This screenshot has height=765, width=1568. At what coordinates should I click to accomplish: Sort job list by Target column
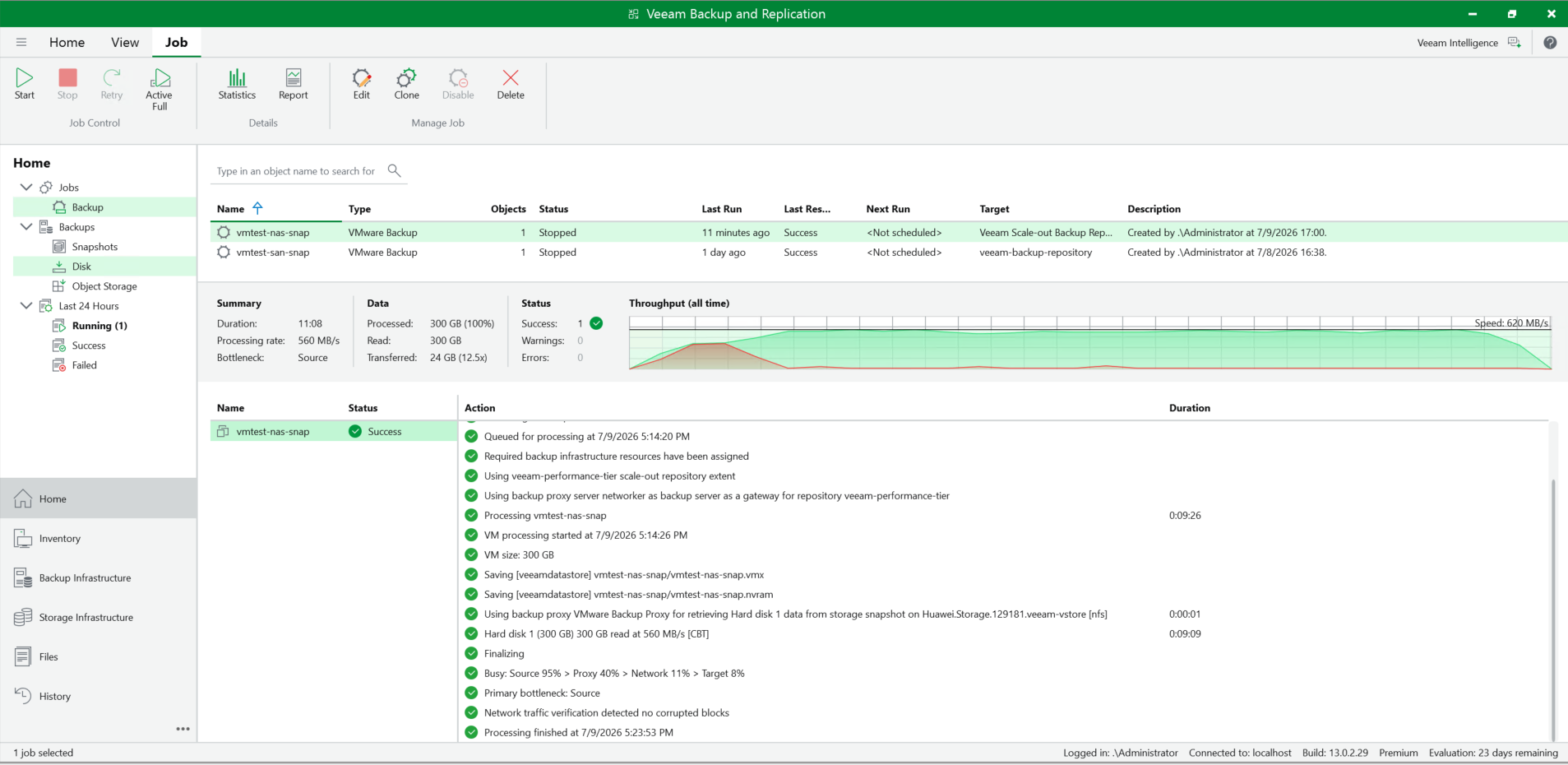pyautogui.click(x=994, y=209)
